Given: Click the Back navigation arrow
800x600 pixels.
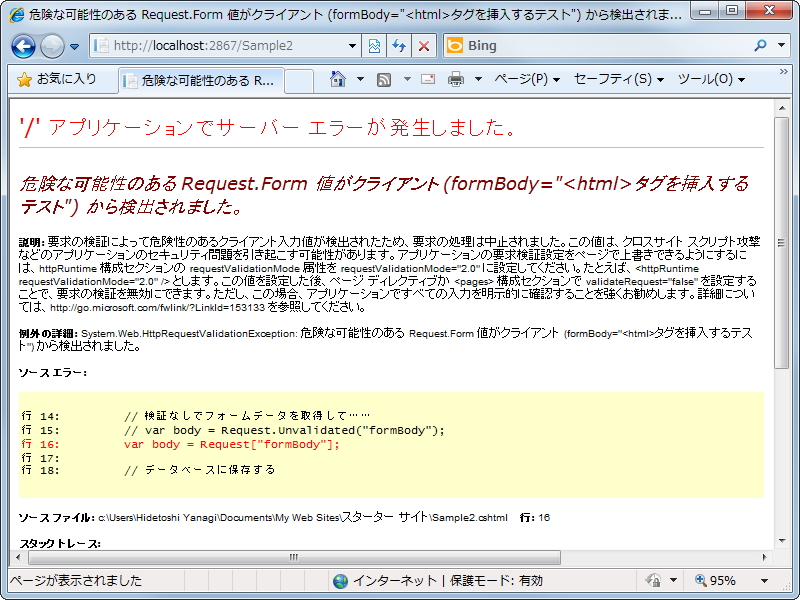Looking at the screenshot, I should tap(22, 46).
